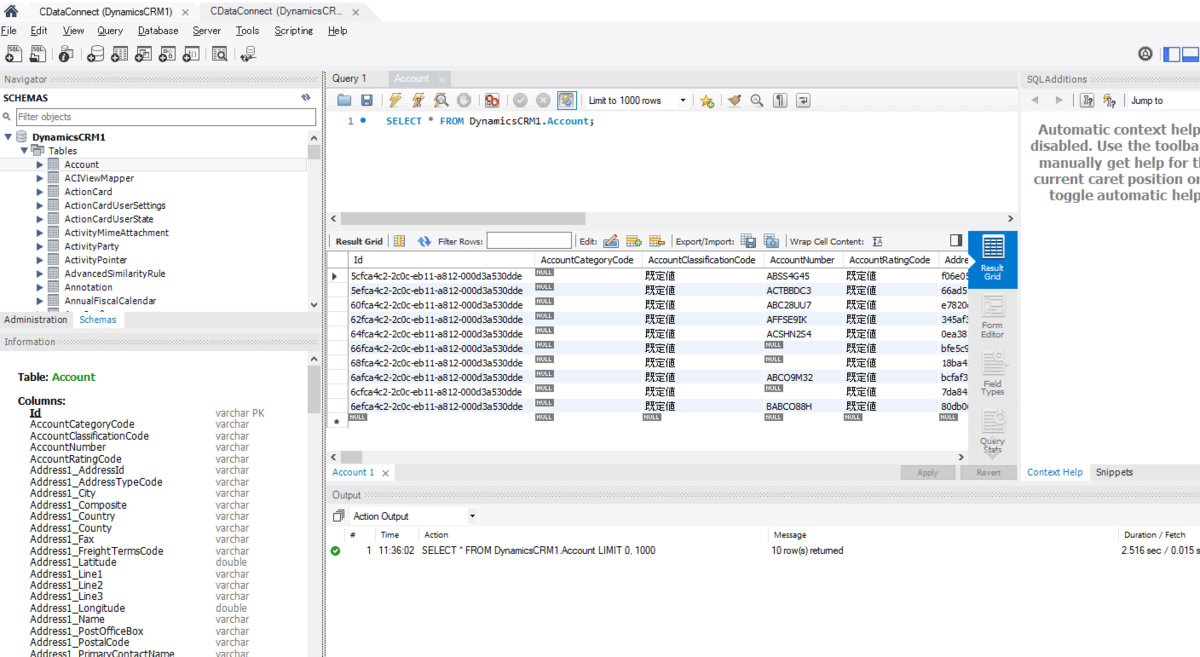
Task: Expand the ACIViewMapper table
Action: (40, 178)
